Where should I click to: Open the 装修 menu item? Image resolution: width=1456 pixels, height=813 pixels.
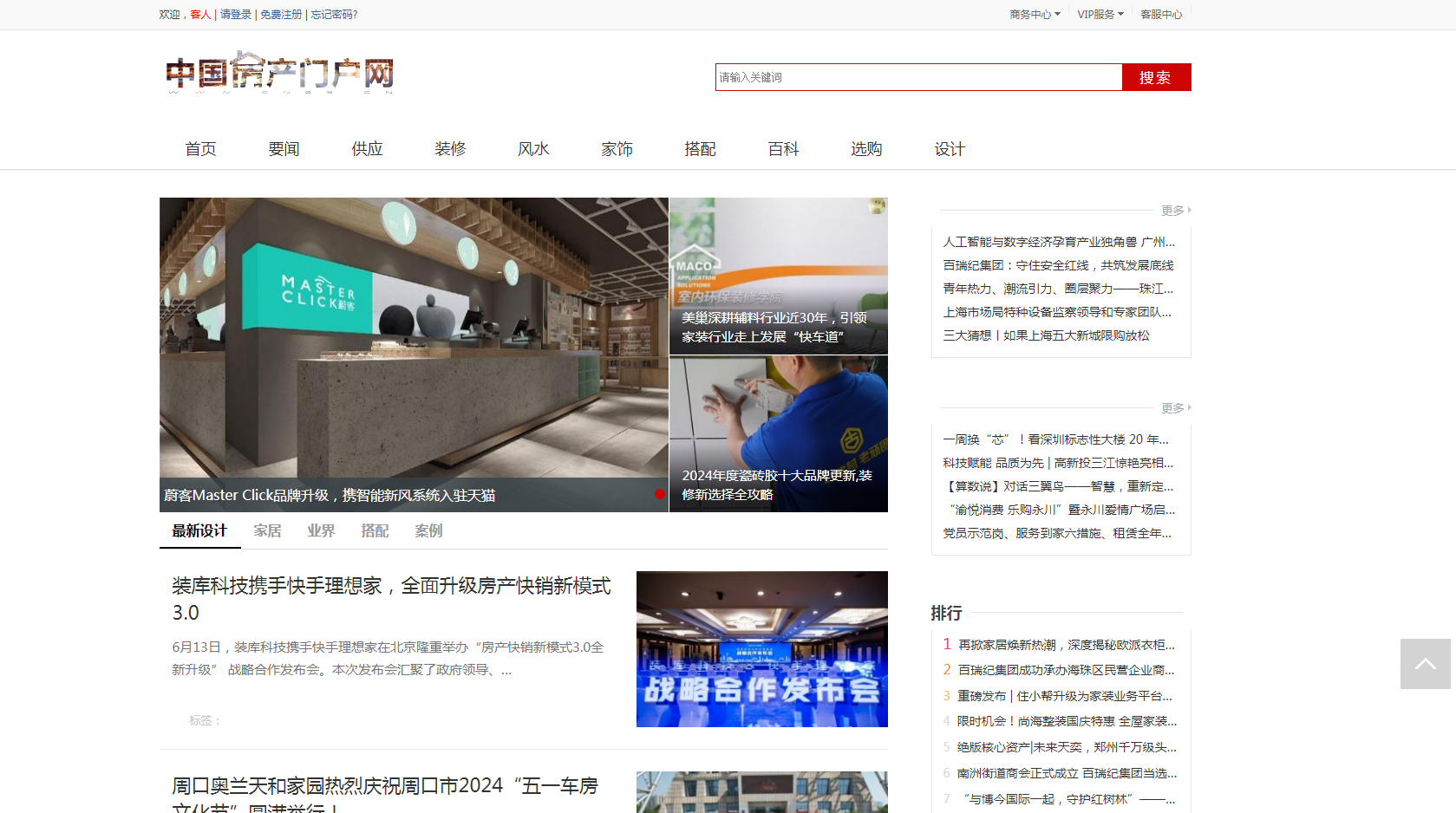[x=450, y=149]
